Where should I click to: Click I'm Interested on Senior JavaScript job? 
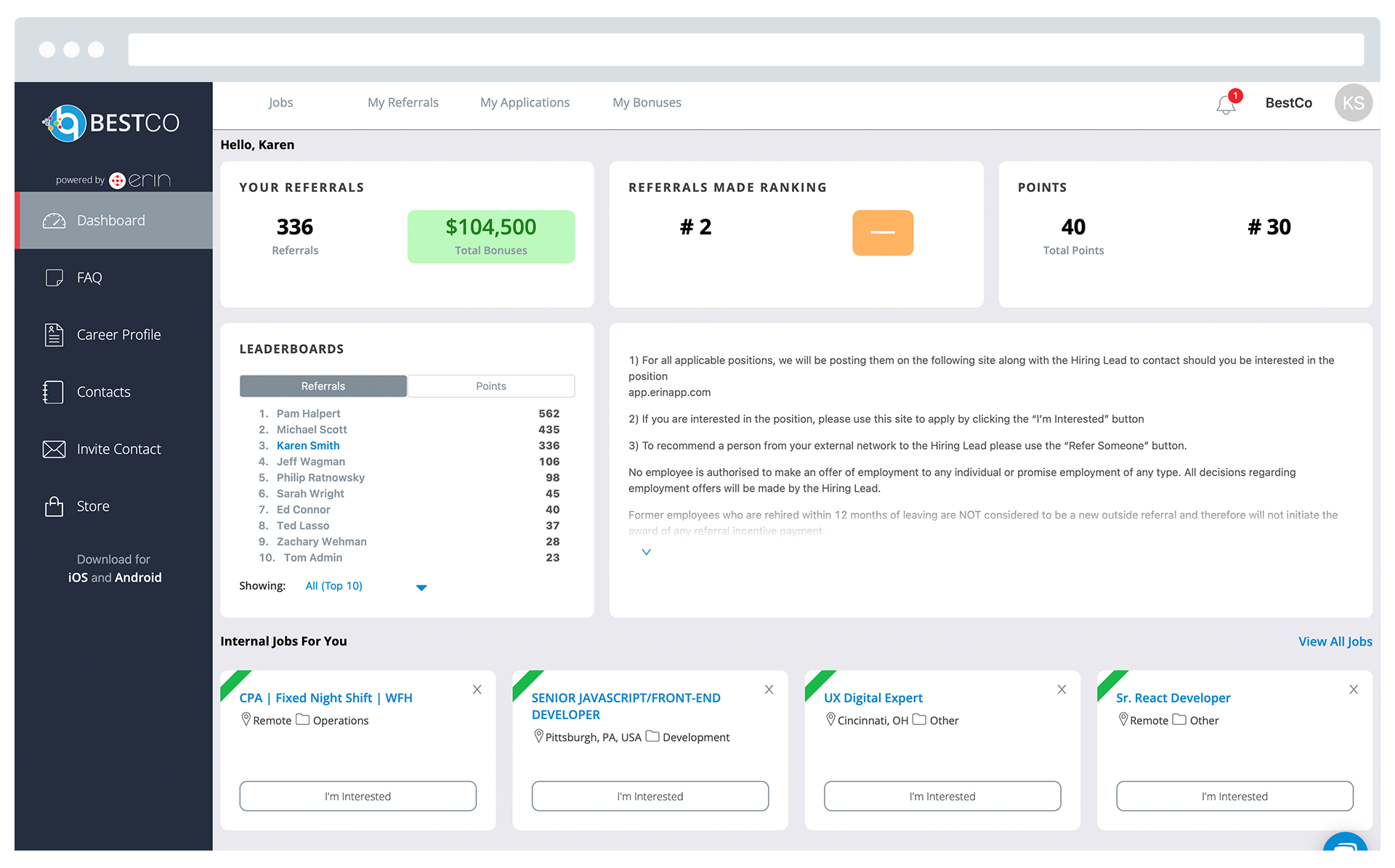[x=650, y=796]
